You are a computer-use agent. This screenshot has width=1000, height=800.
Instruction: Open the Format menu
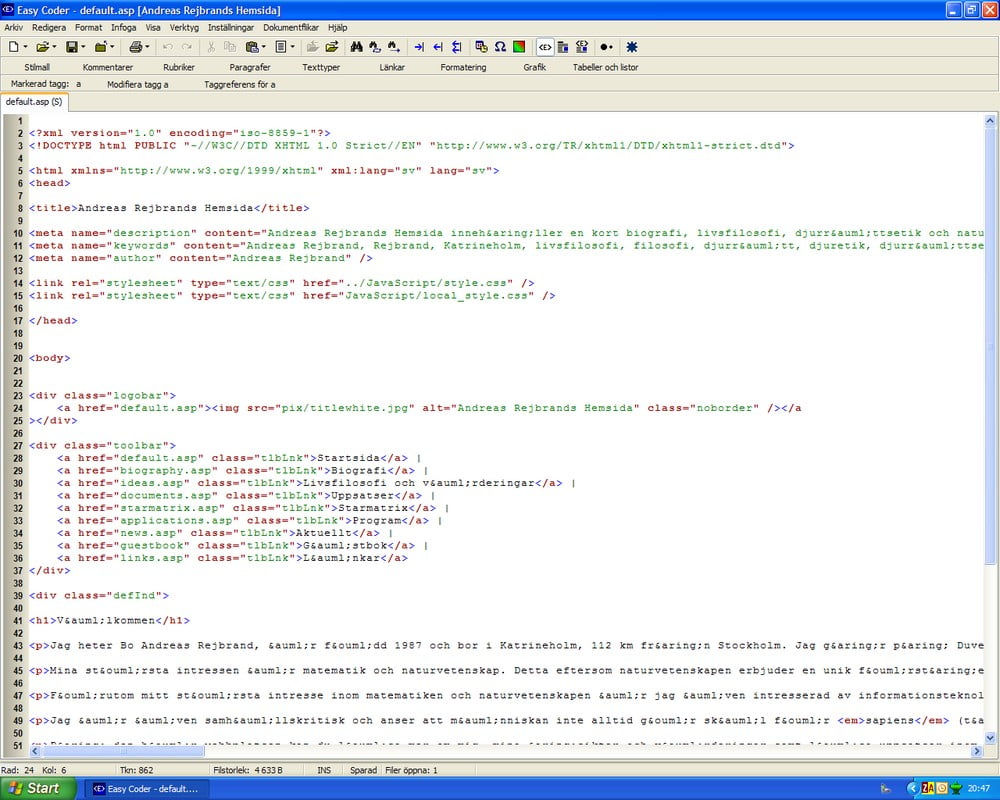[x=89, y=27]
